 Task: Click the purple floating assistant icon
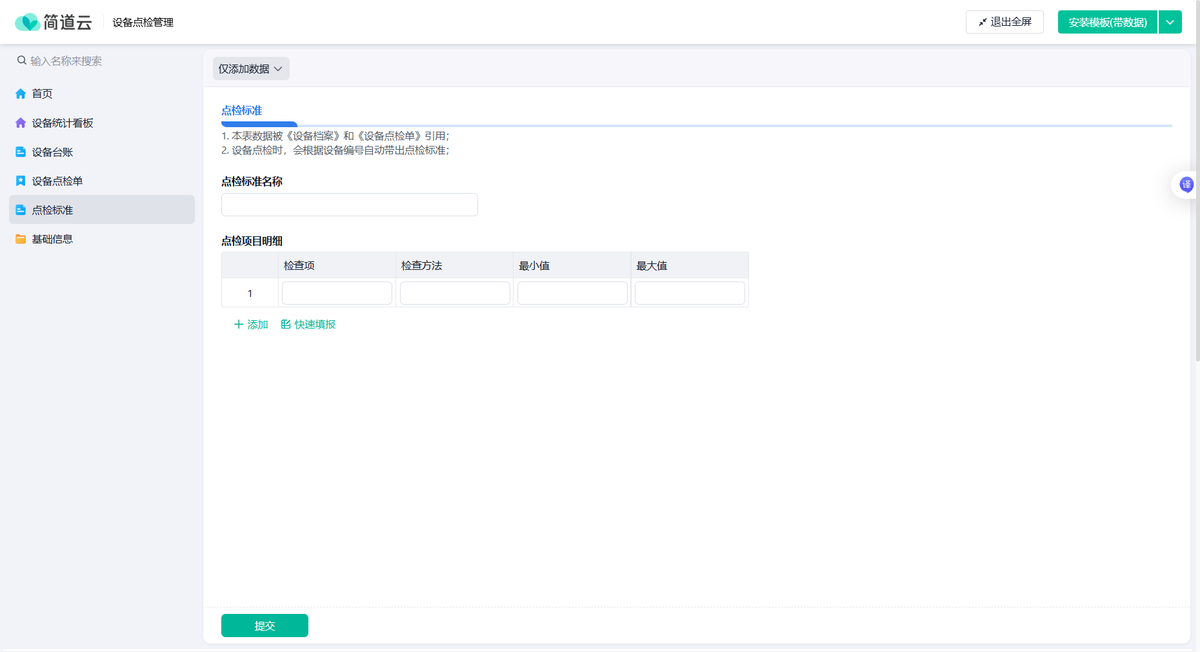click(x=1187, y=185)
